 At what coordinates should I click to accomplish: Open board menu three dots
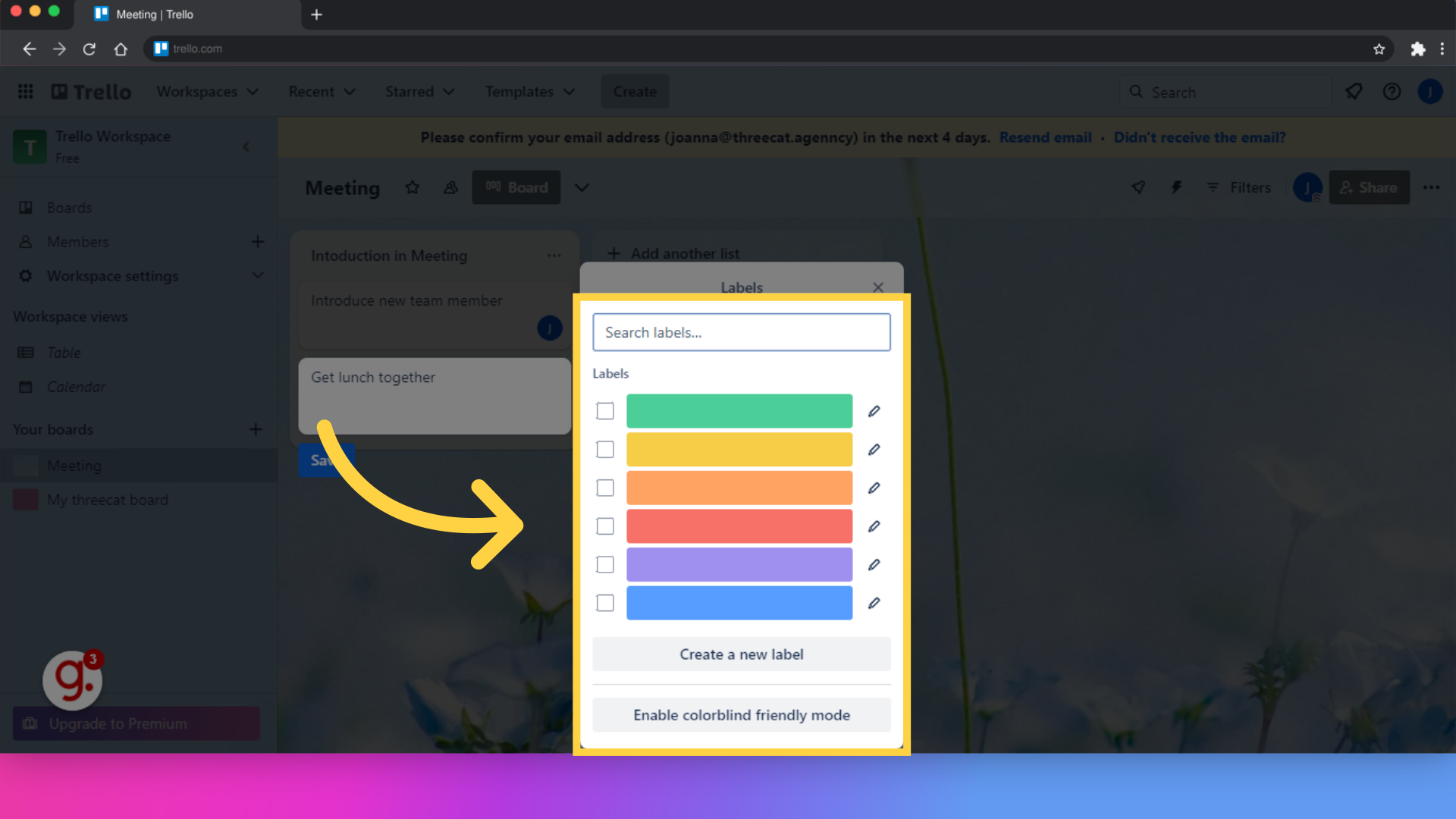(1431, 187)
